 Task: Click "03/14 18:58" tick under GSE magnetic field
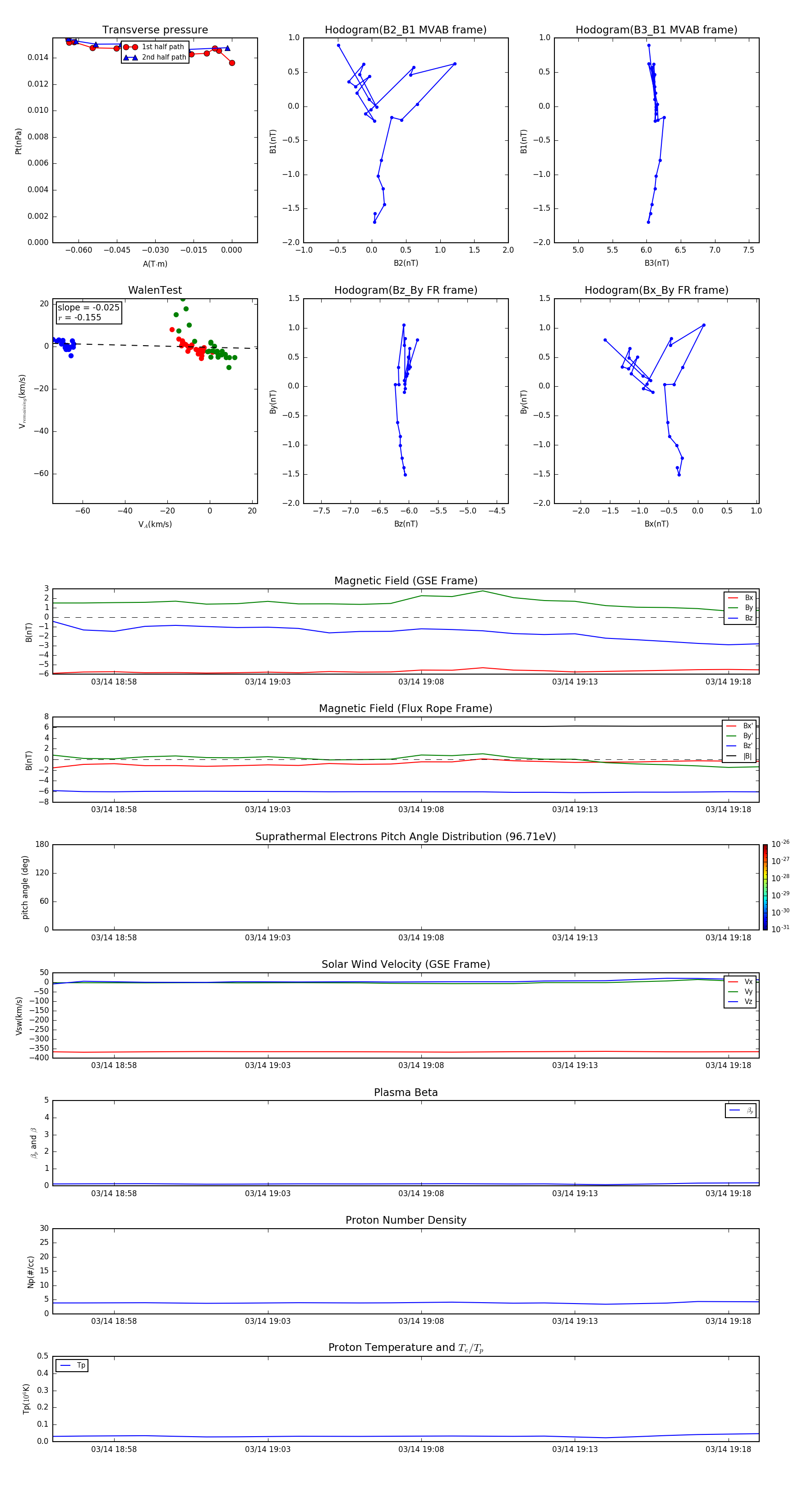(114, 681)
